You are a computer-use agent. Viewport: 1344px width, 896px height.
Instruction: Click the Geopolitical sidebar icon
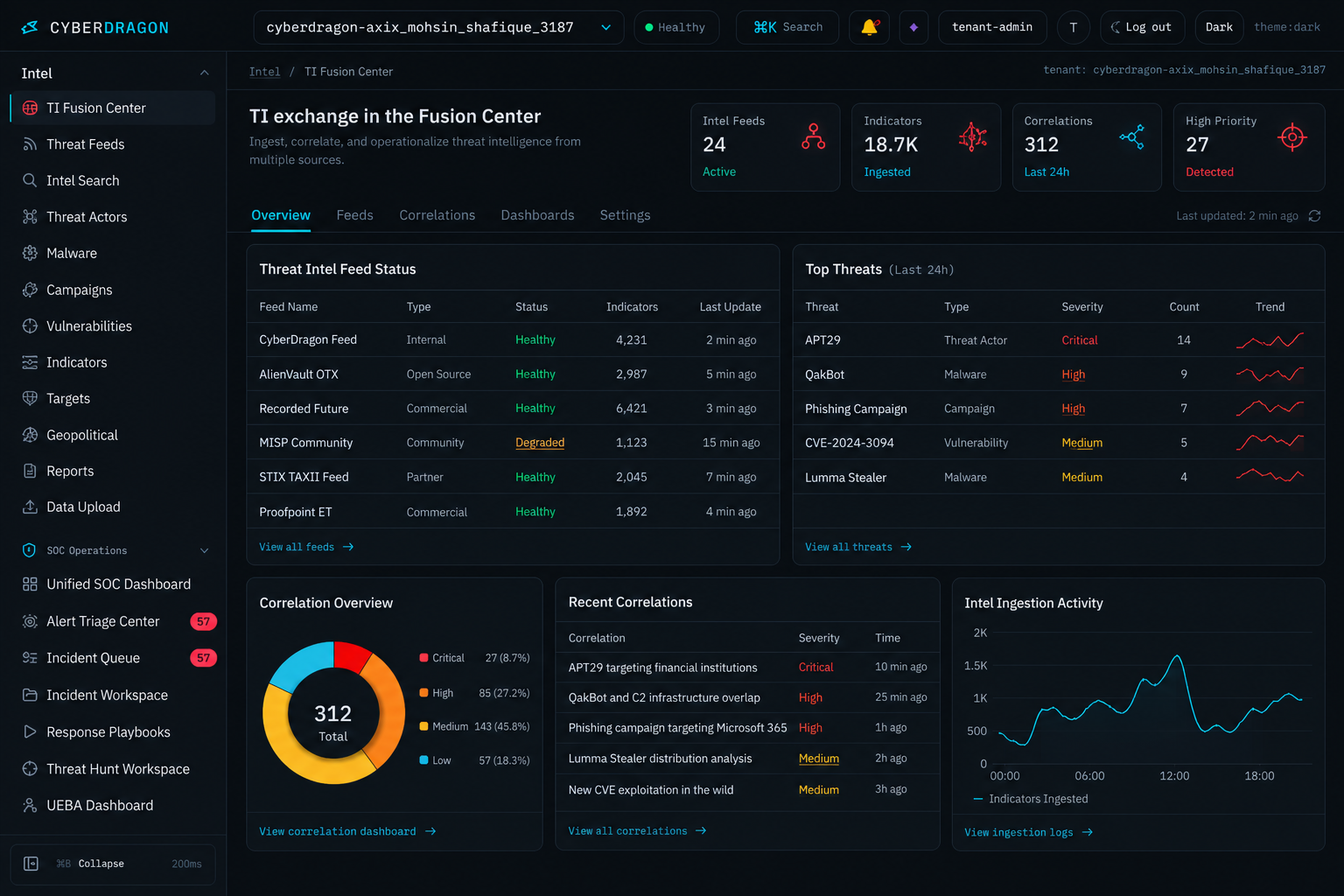[x=30, y=435]
